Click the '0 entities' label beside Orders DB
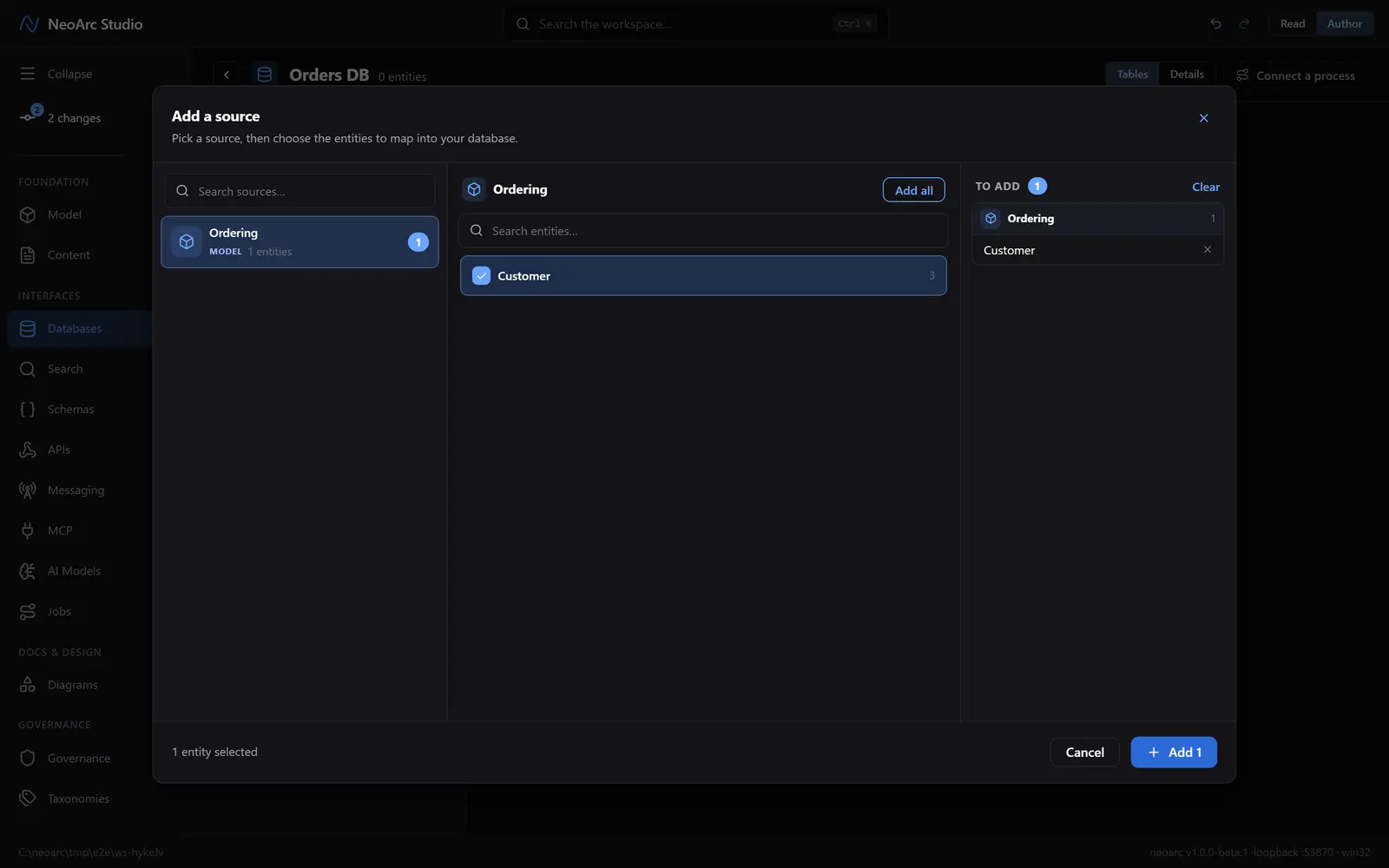 click(x=402, y=77)
